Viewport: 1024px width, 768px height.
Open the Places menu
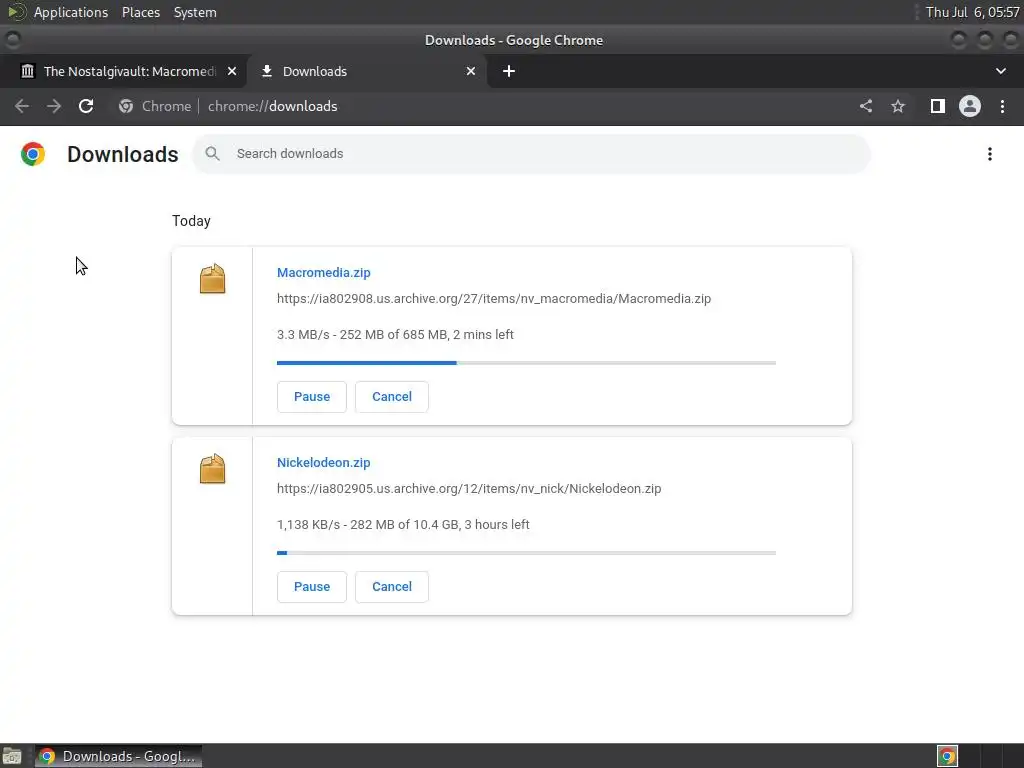pos(141,12)
